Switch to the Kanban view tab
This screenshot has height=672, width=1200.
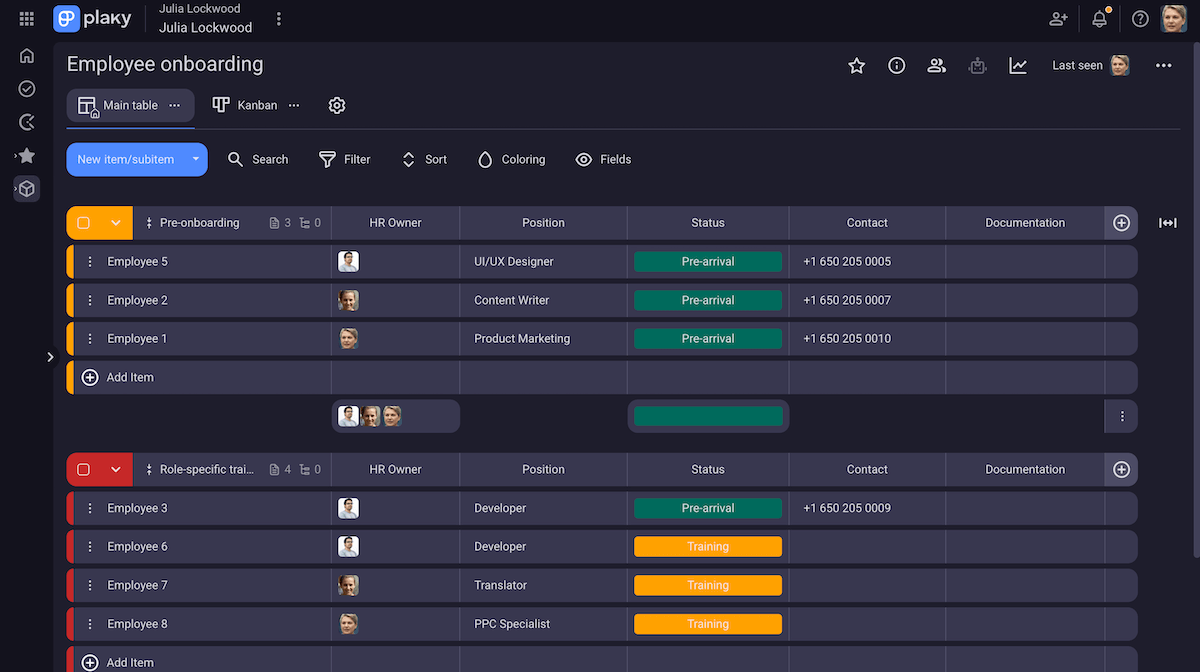pyautogui.click(x=246, y=104)
